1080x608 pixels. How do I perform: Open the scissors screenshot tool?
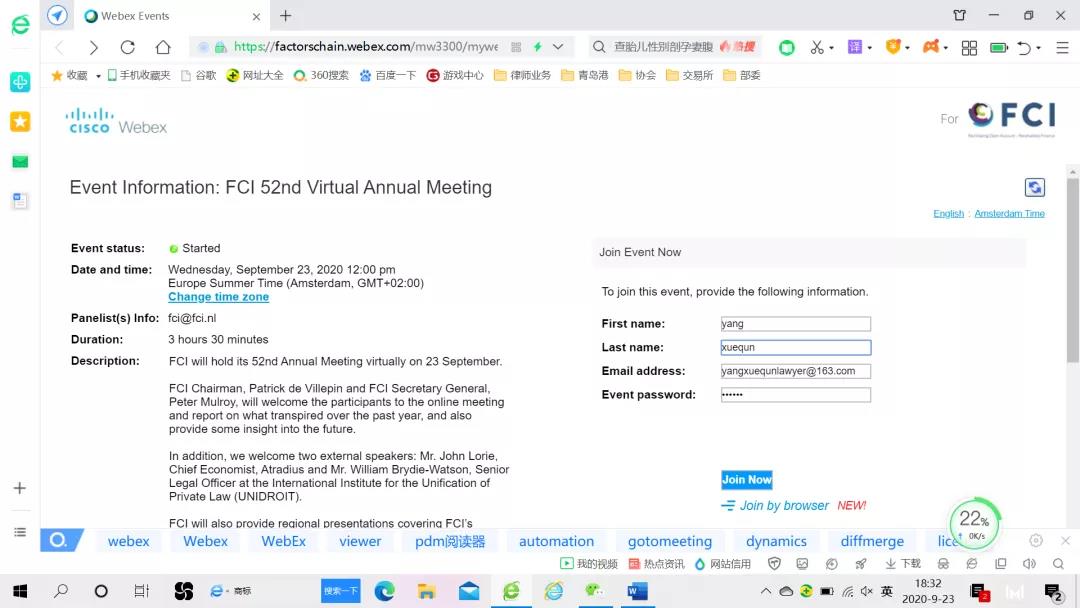[x=817, y=47]
